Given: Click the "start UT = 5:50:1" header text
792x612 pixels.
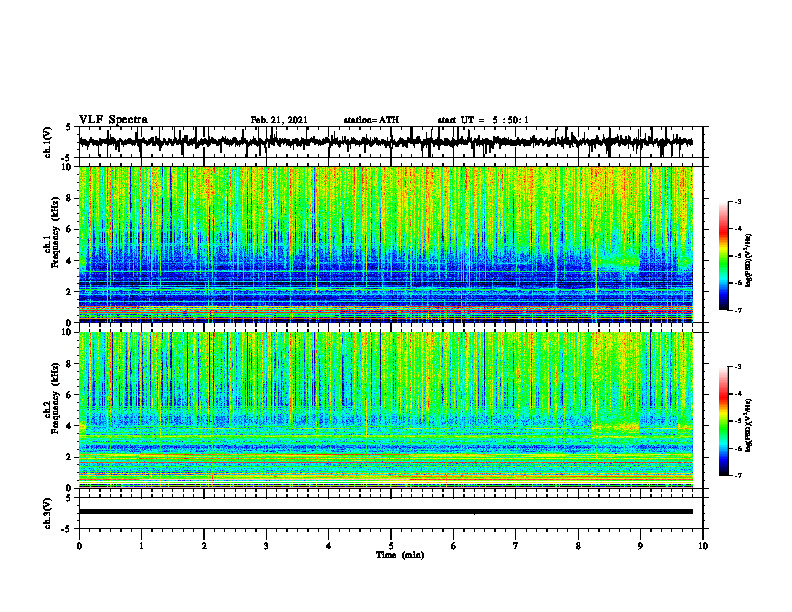Looking at the screenshot, I should [x=483, y=120].
